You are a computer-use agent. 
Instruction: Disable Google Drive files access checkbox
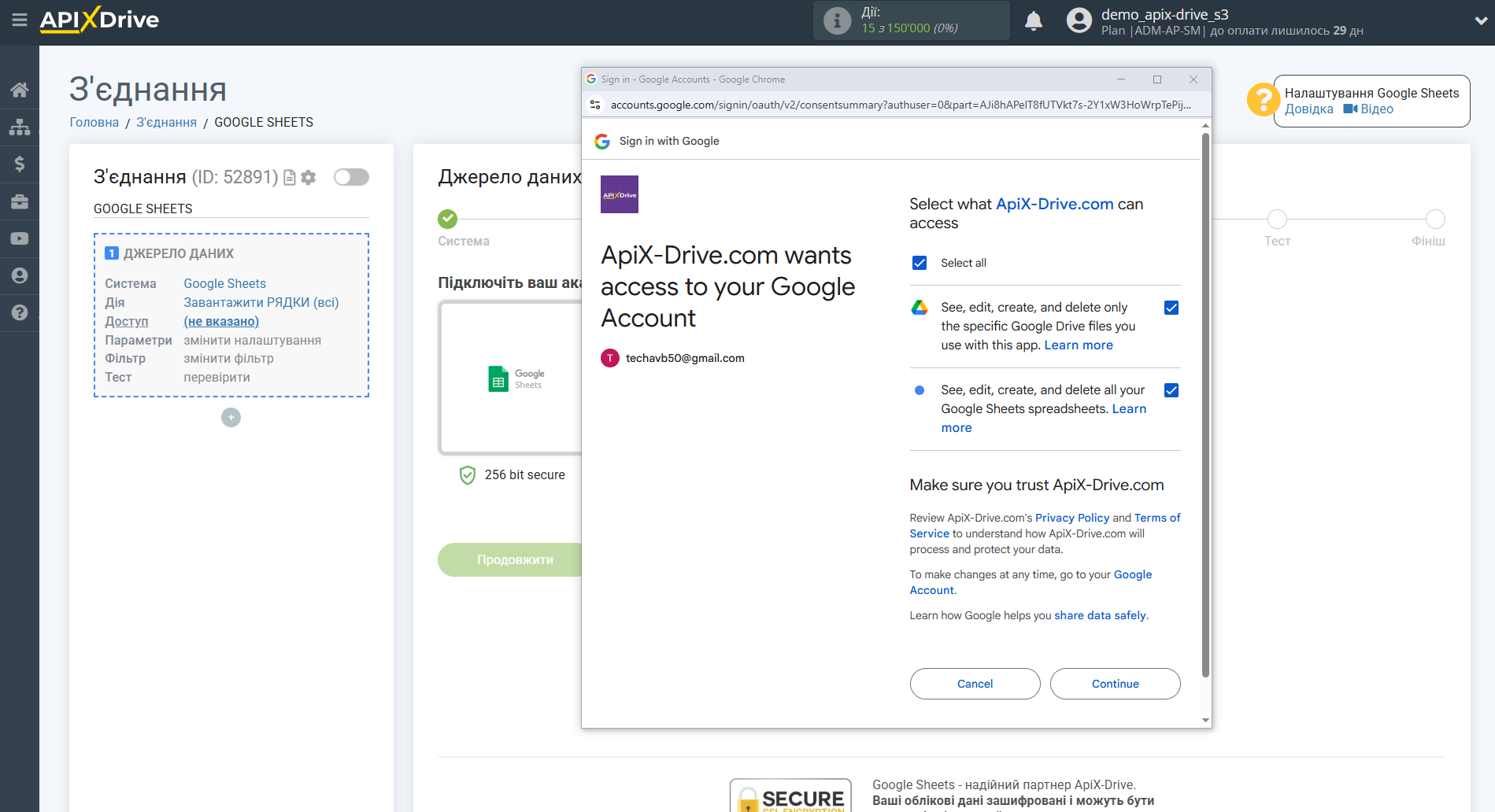pyautogui.click(x=1171, y=308)
